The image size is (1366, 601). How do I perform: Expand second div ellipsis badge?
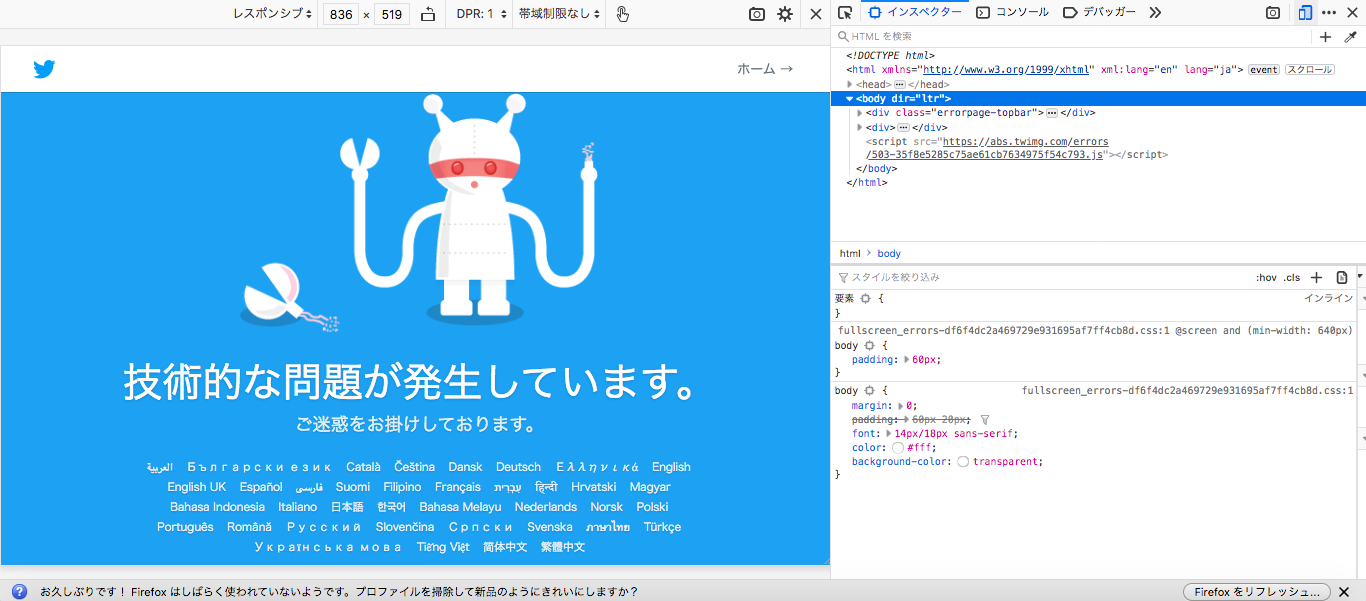[903, 128]
